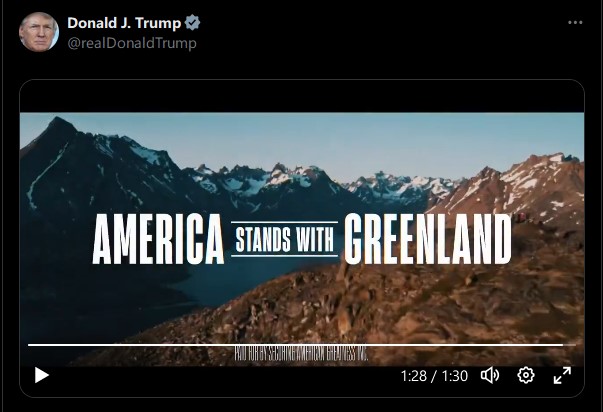The image size is (603, 412).
Task: Enter fullscreen with the expand arrows icon
Action: click(562, 375)
